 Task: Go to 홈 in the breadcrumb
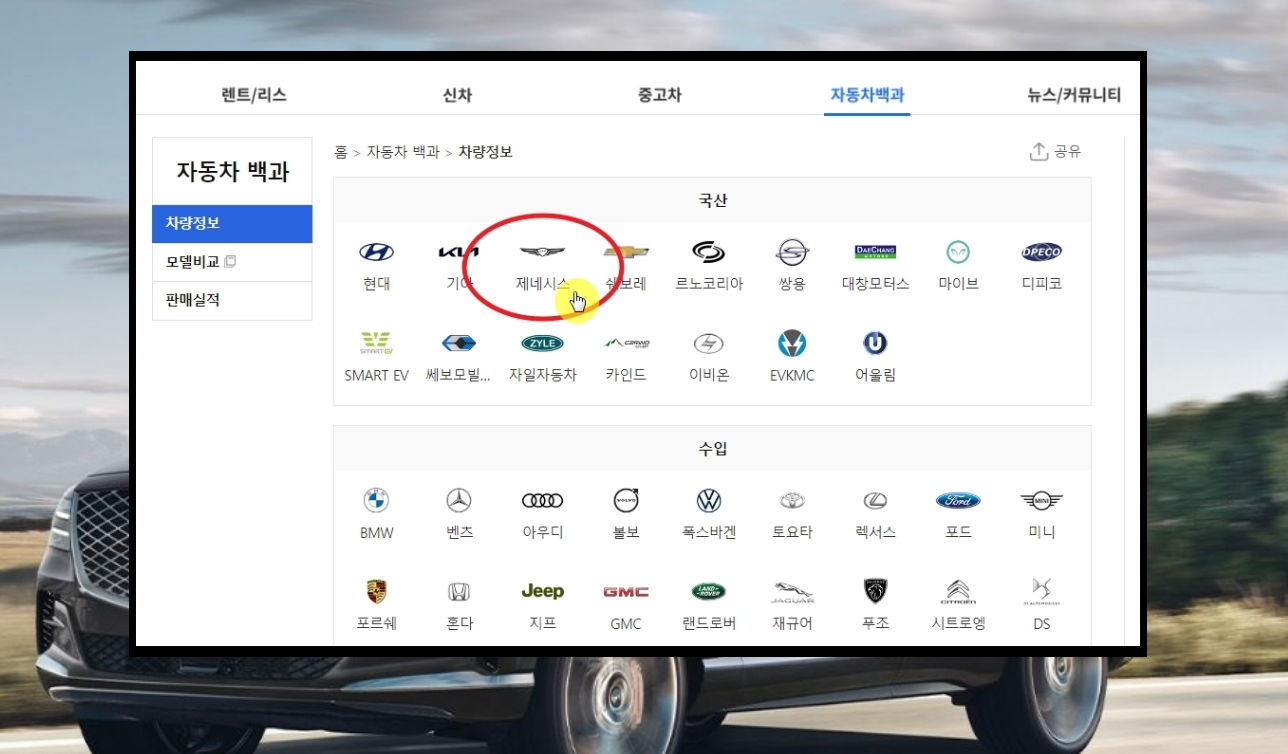pyautogui.click(x=341, y=152)
